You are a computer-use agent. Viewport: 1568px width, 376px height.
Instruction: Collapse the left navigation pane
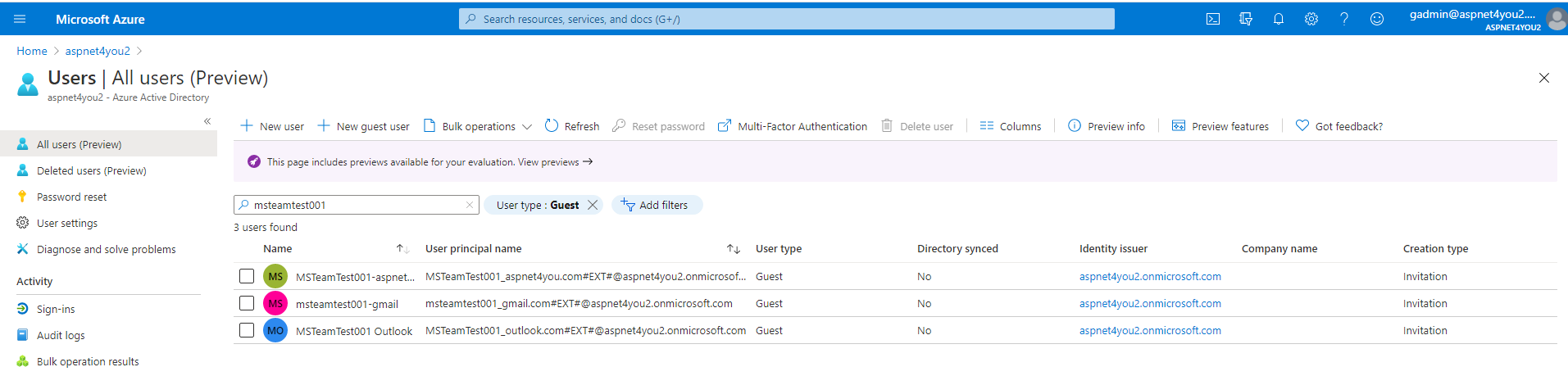point(207,121)
